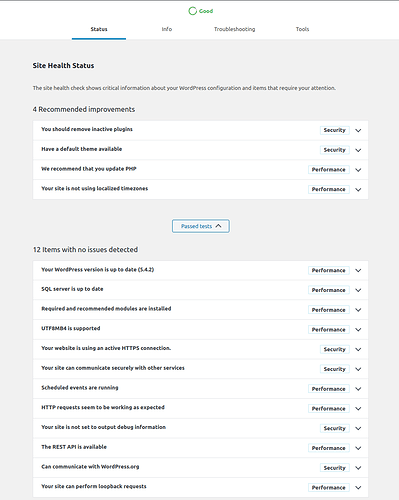Click 'not set to output debug information' title
Screen dimensions: 399x500
103,427
